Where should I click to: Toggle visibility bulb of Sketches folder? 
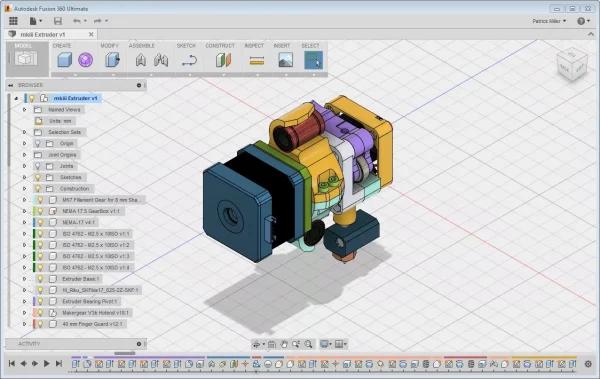coord(38,178)
